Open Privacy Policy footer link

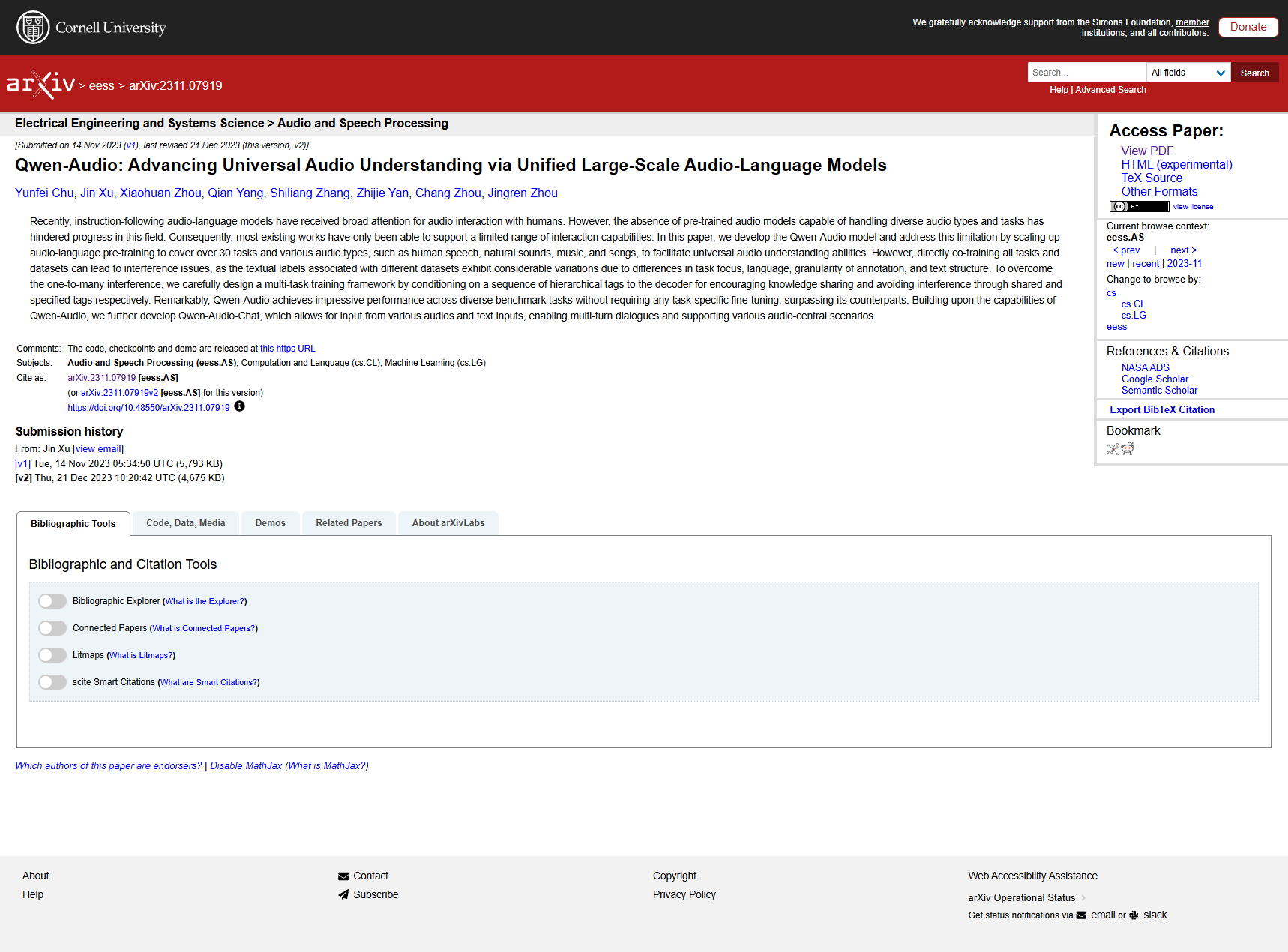684,894
